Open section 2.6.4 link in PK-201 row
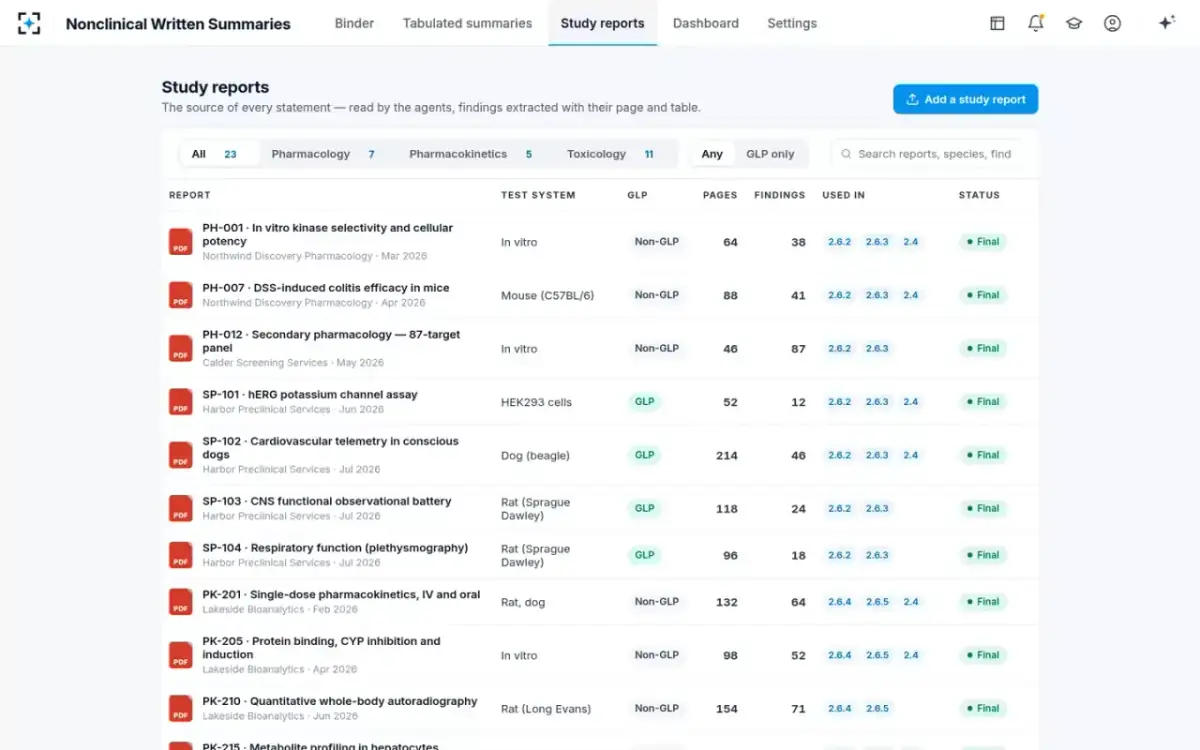 tap(840, 602)
